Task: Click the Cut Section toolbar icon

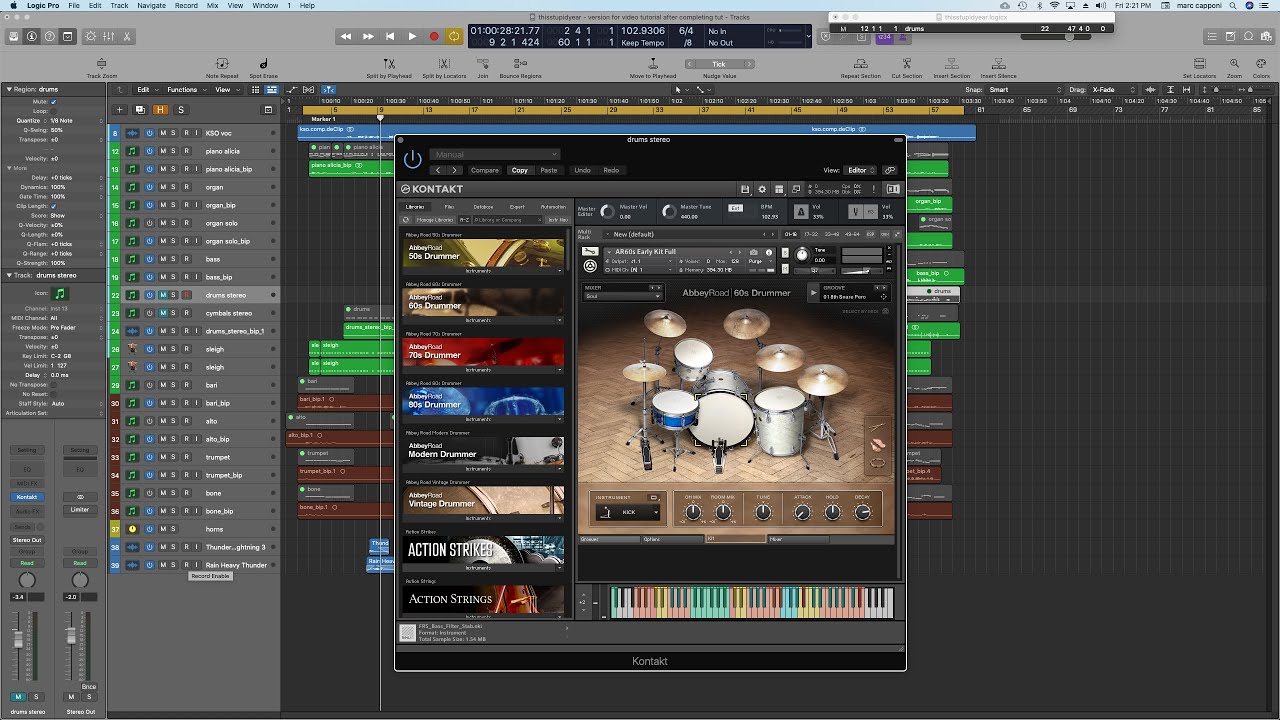Action: (907, 66)
